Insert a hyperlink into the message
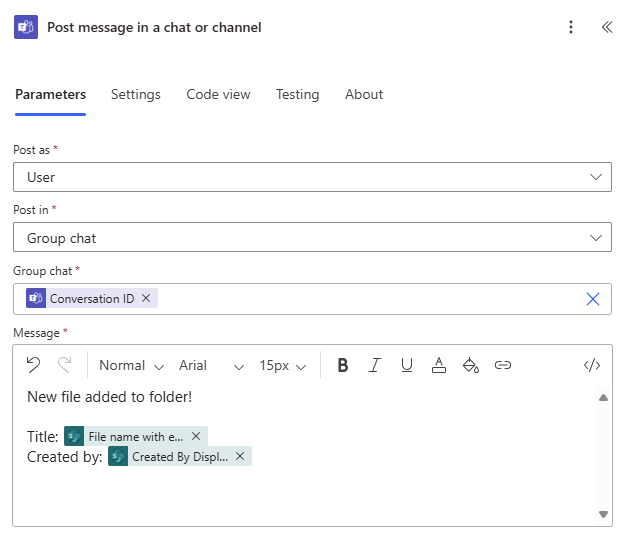The width and height of the screenshot is (622, 546). click(x=503, y=365)
